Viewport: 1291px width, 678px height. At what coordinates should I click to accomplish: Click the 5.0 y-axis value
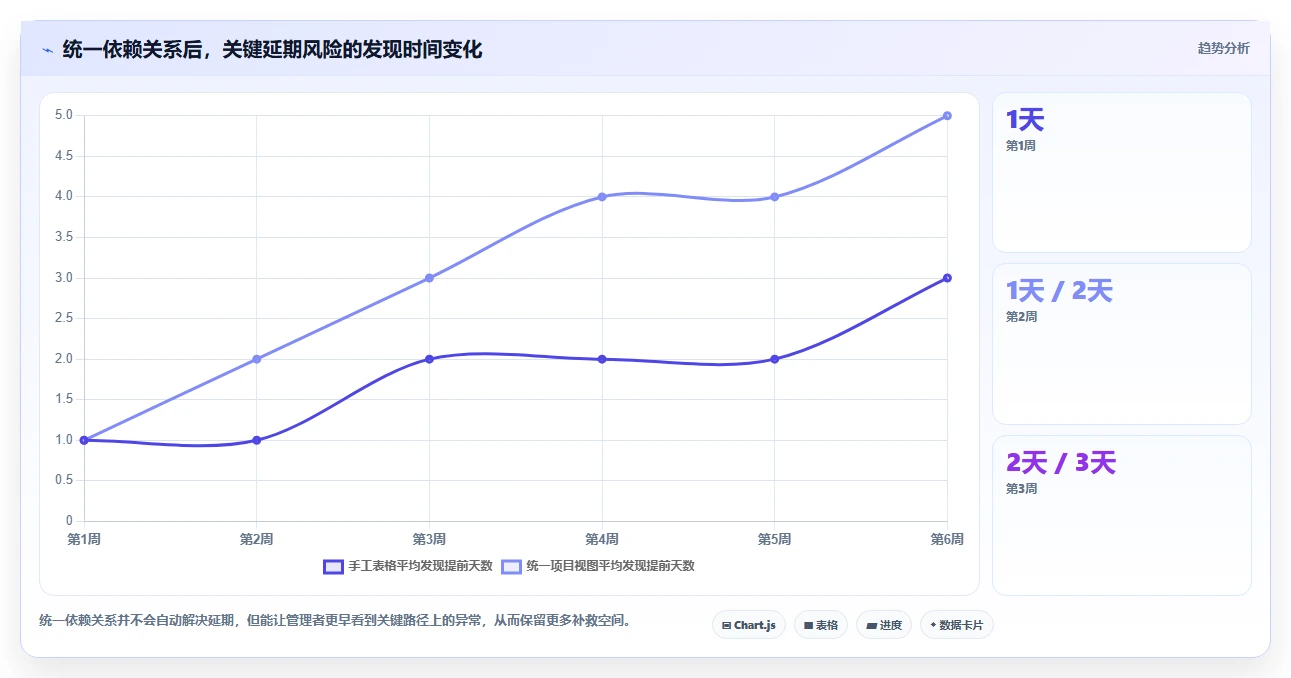coord(64,115)
